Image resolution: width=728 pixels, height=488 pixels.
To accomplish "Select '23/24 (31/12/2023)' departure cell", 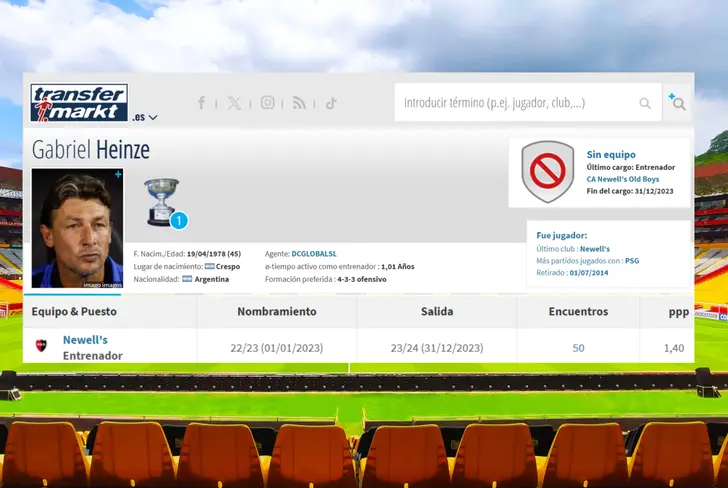I will pyautogui.click(x=437, y=348).
